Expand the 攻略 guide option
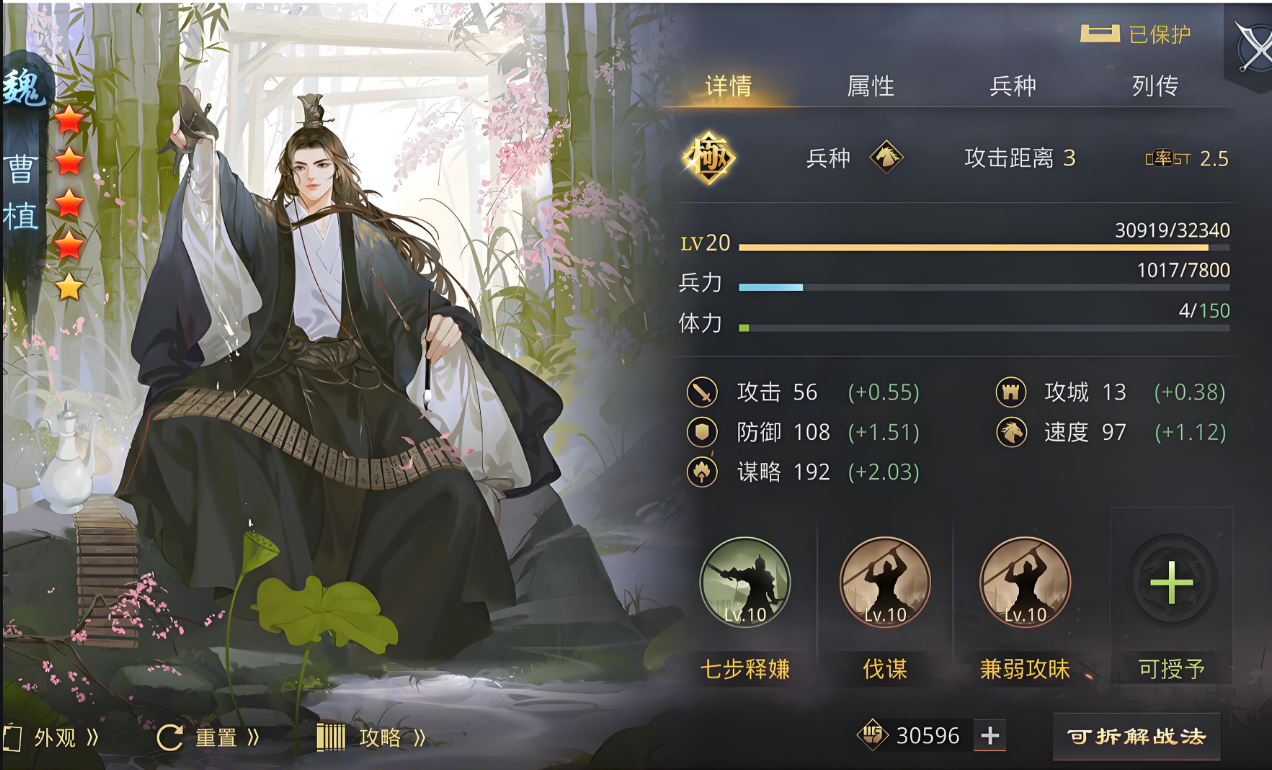1272x770 pixels. coord(372,738)
